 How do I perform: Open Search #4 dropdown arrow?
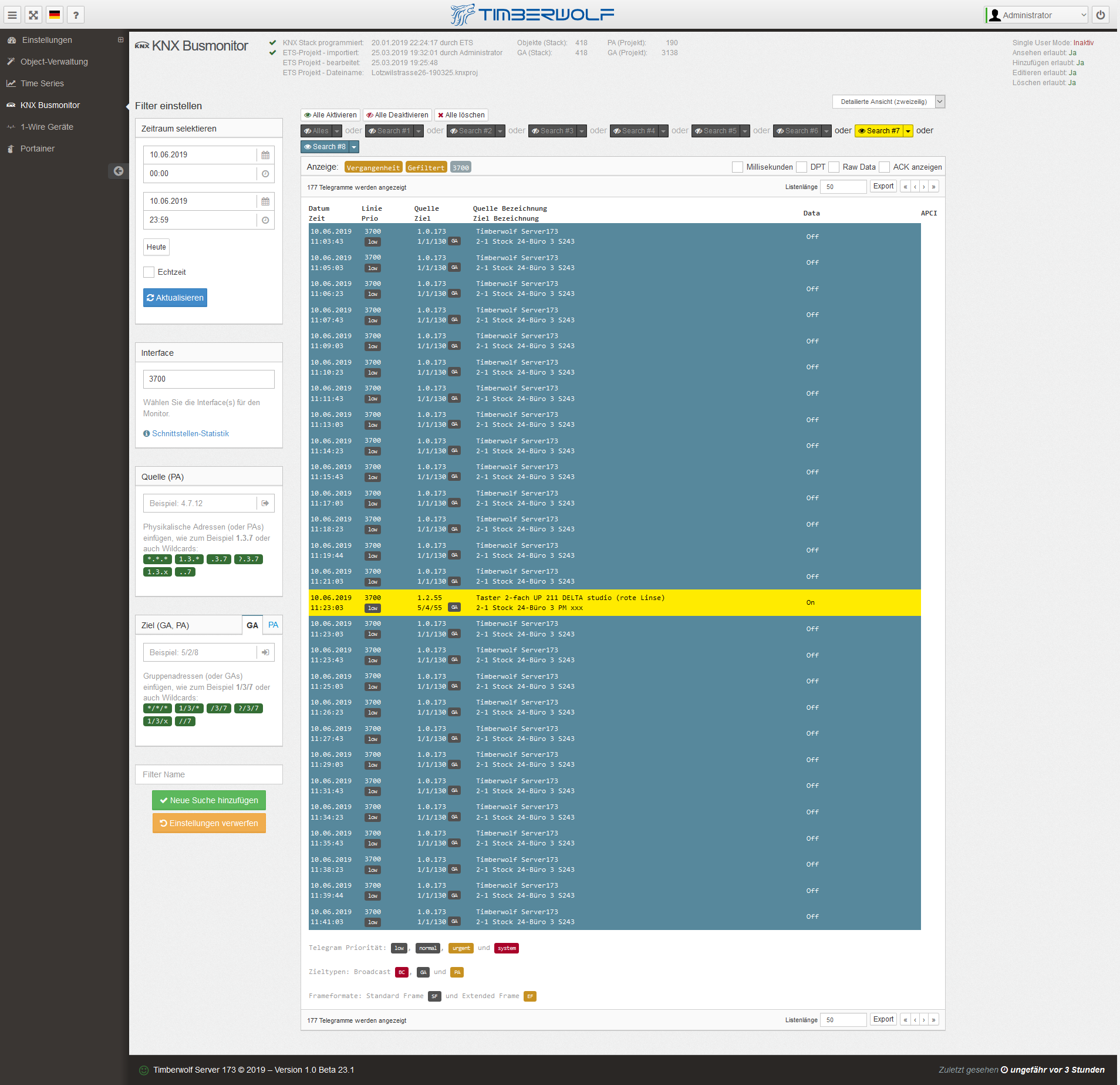[x=663, y=131]
